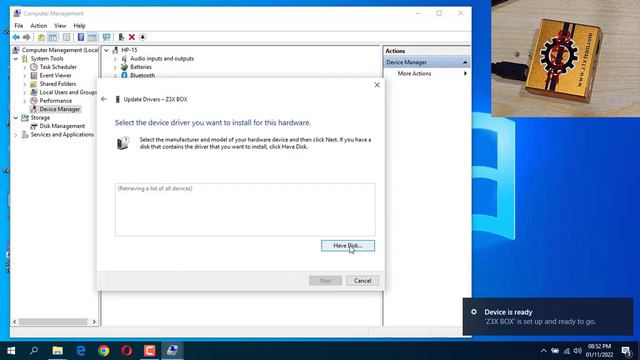Open the Help menu

coord(79,26)
